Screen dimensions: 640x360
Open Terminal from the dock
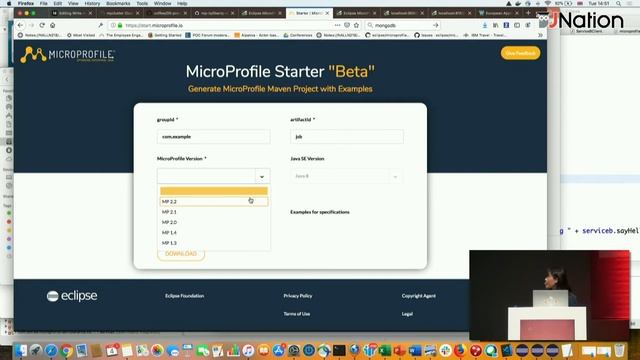pyautogui.click(x=339, y=350)
